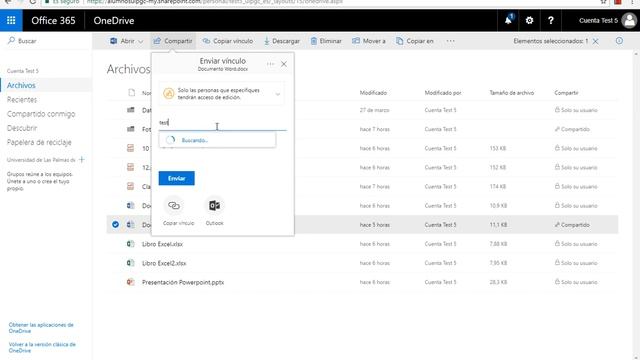Screen dimensions: 640x360
Task: Open the Compartir column header menu
Action: point(566,93)
